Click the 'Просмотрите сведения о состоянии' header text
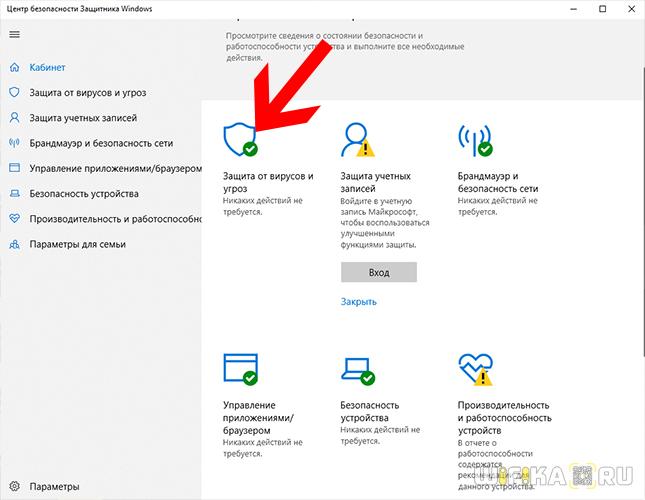 click(x=345, y=46)
